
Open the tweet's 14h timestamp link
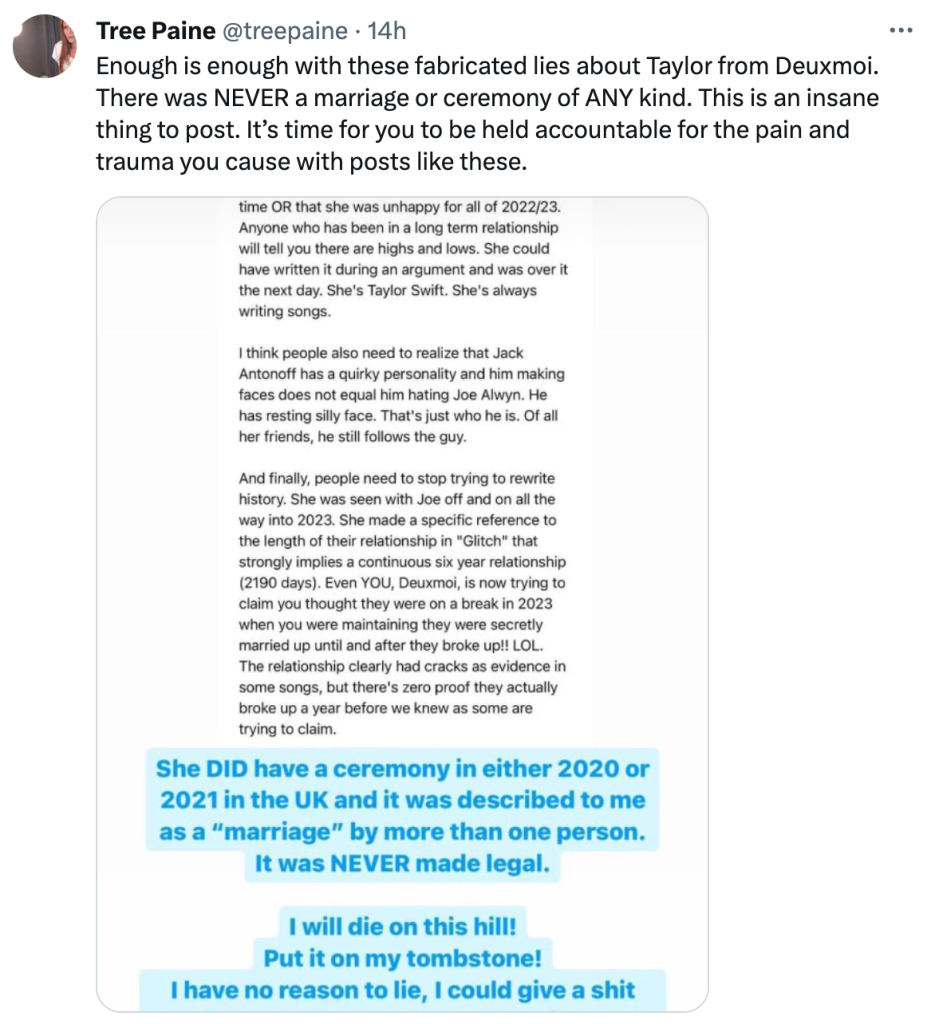coord(387,31)
